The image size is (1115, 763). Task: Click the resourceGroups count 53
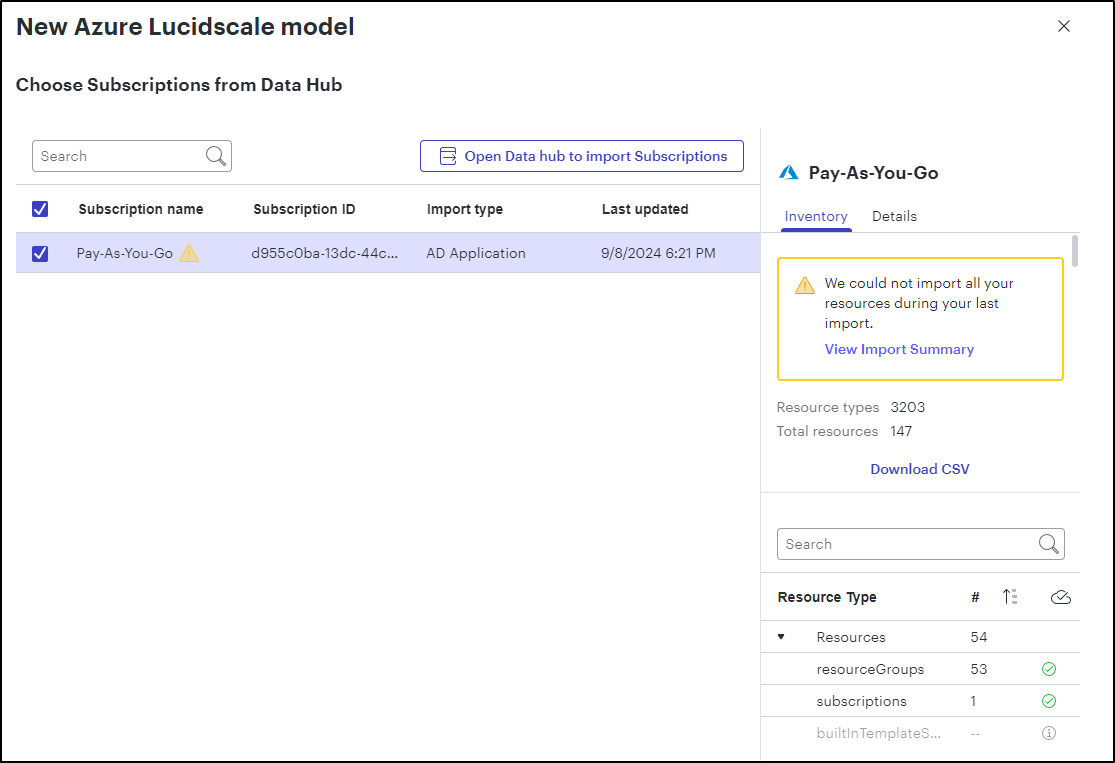point(978,669)
